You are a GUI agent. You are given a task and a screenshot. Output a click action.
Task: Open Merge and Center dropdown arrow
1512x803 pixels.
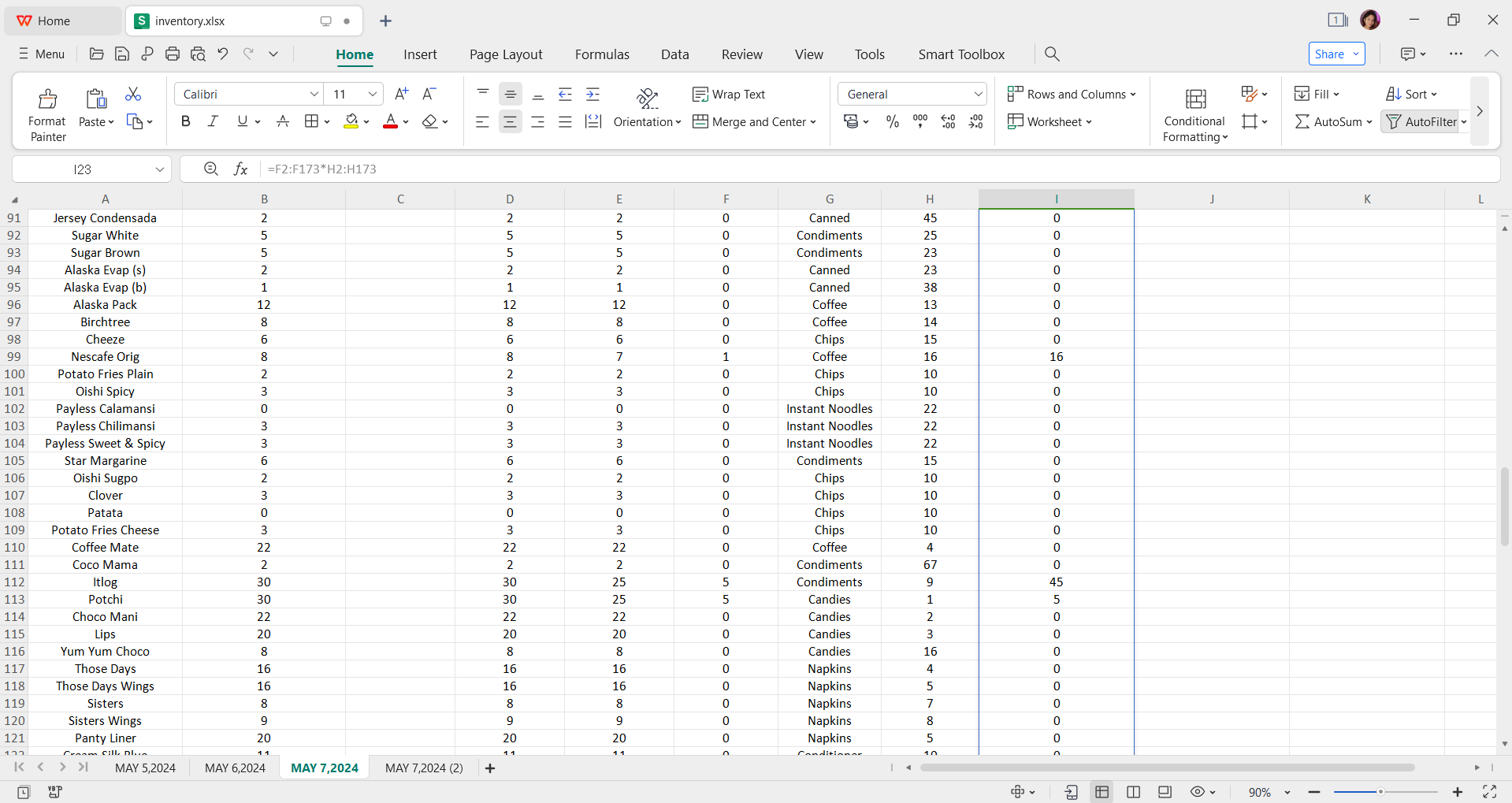813,122
